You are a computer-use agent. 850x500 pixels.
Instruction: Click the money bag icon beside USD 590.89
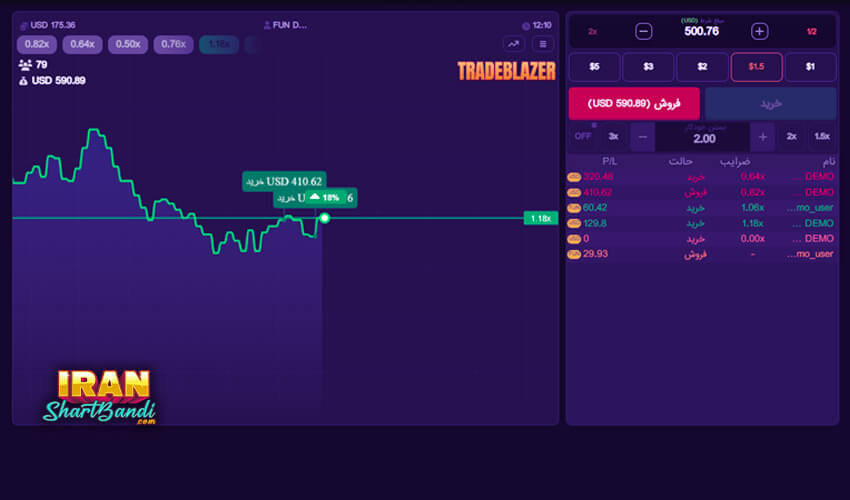[23, 81]
